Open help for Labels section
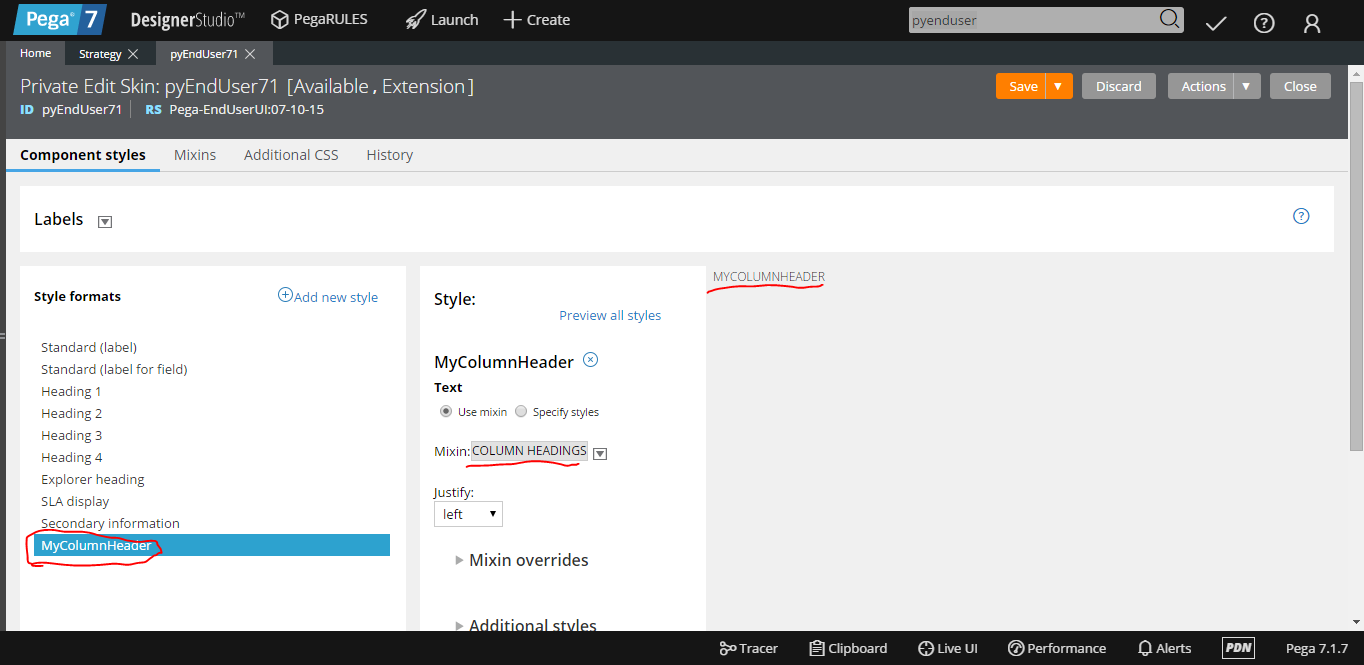This screenshot has height=665, width=1364. [1301, 216]
